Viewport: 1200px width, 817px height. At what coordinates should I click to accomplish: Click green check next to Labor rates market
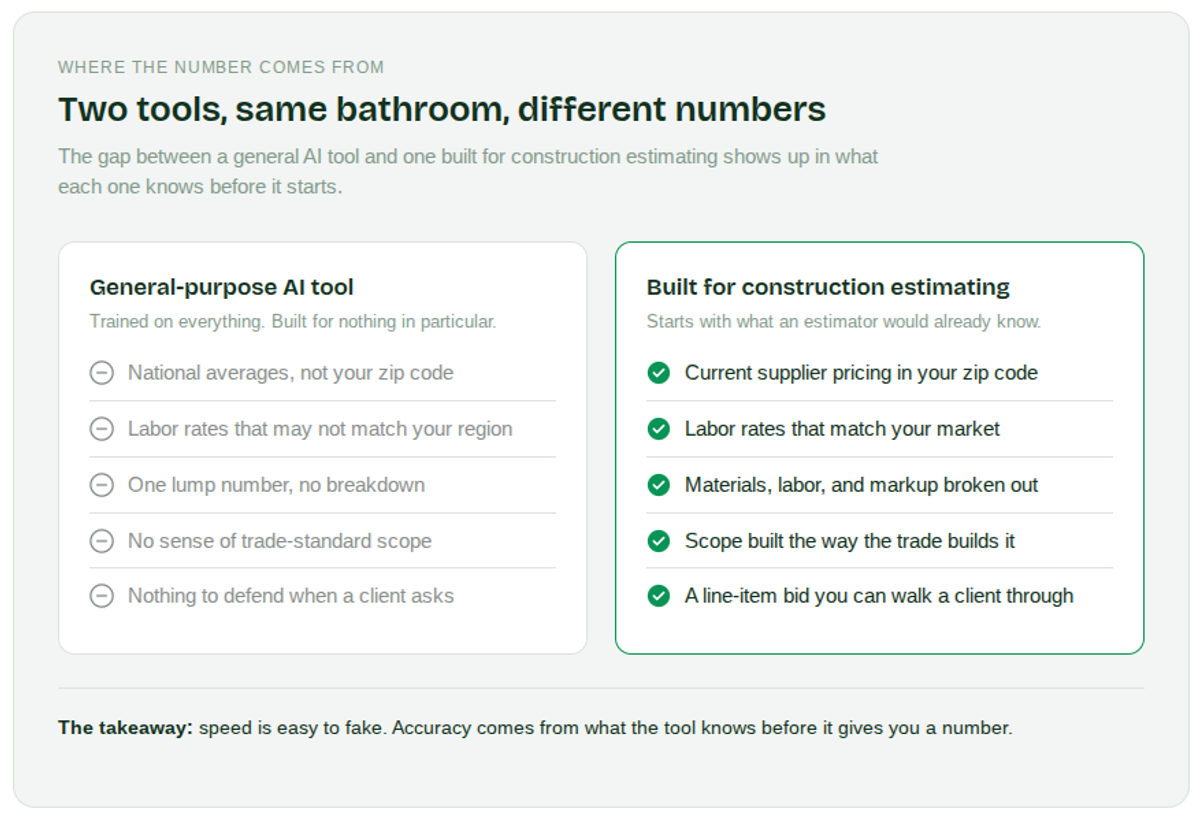click(658, 429)
